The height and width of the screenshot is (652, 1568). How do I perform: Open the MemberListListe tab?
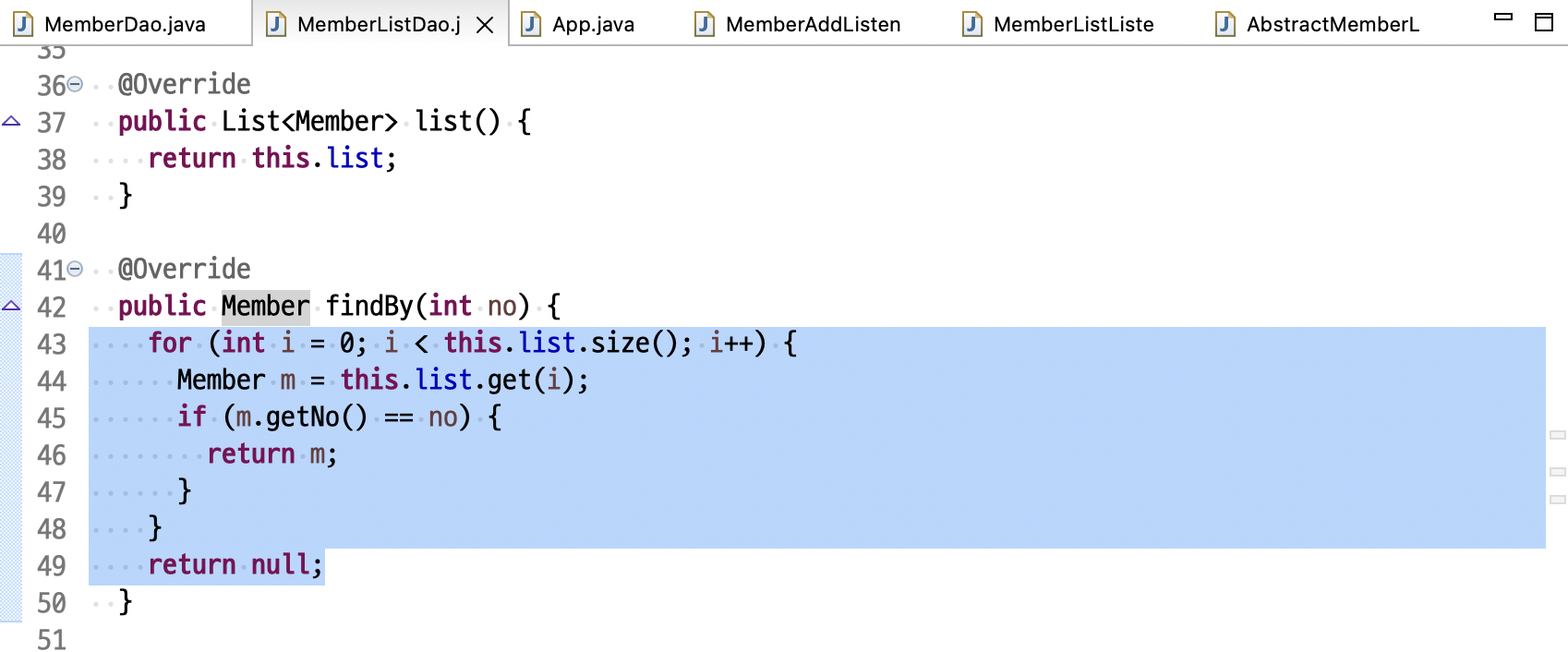1073,24
